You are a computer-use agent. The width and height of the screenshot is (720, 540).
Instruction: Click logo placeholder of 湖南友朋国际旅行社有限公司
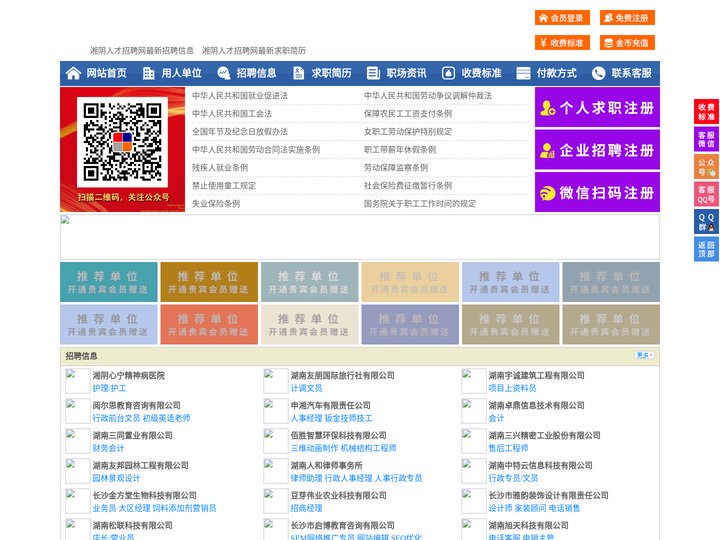[276, 381]
